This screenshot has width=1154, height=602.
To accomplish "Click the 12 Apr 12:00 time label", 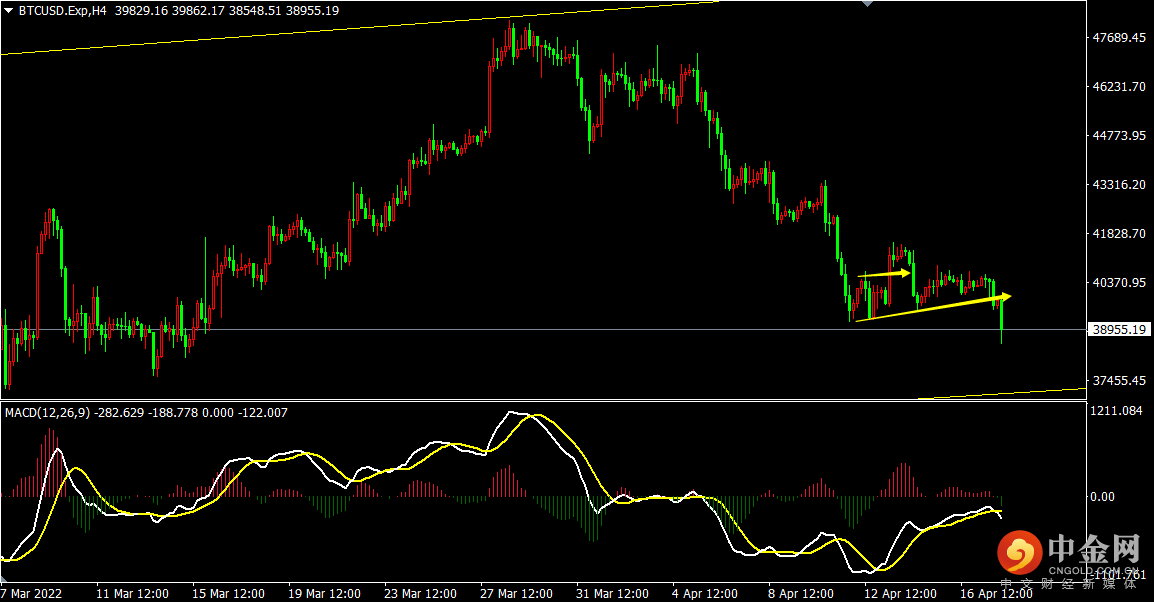I will click(900, 594).
